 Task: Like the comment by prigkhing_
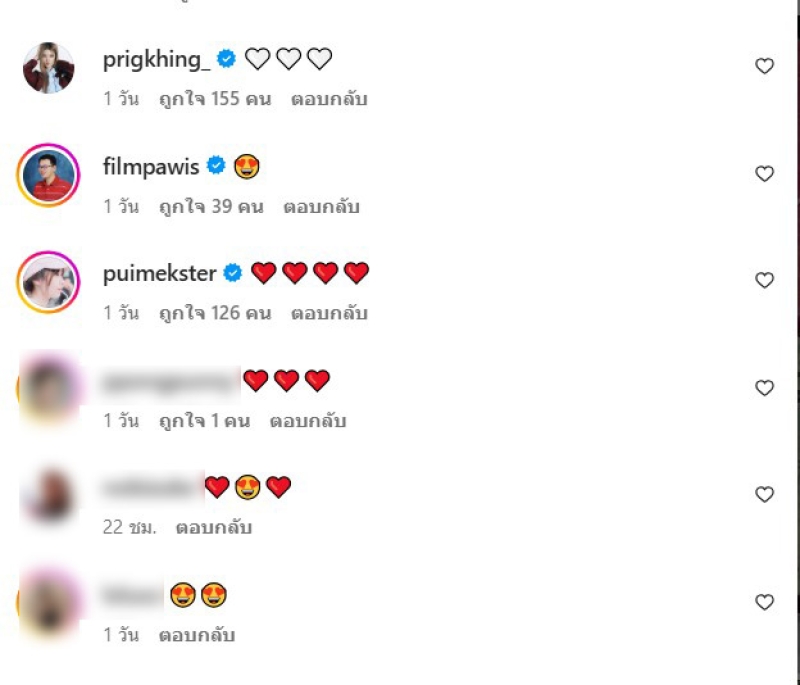764,66
